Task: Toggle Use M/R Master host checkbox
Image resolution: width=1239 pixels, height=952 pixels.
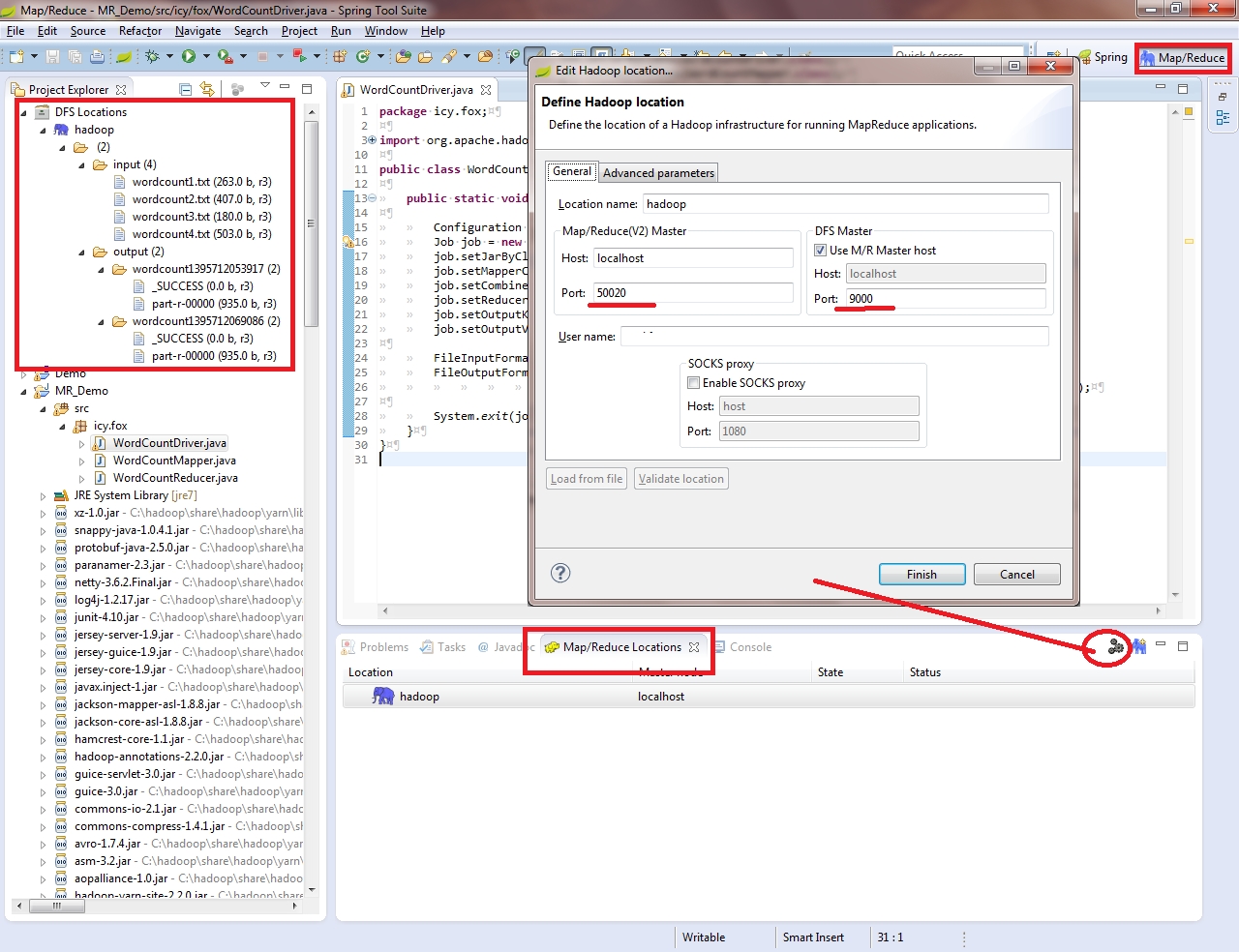Action: pyautogui.click(x=820, y=251)
